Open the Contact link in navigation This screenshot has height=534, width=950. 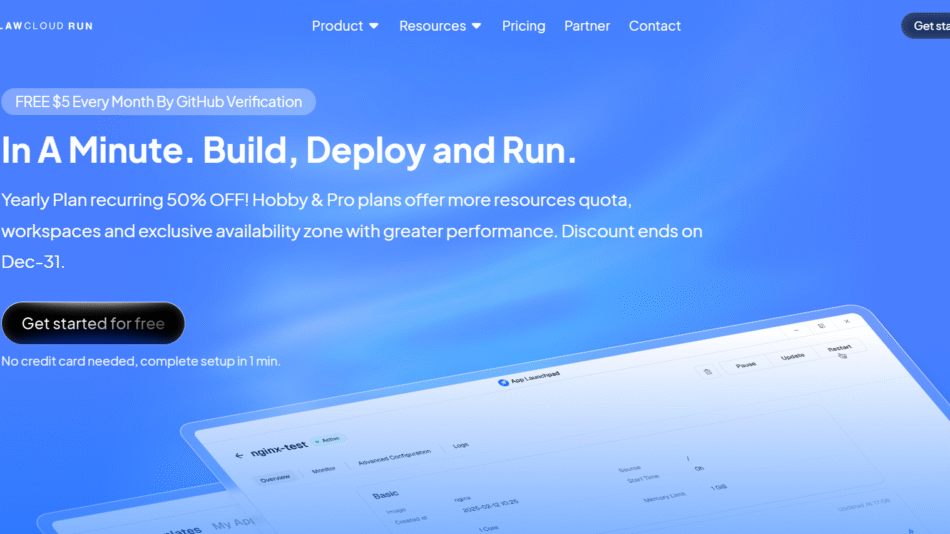(655, 26)
